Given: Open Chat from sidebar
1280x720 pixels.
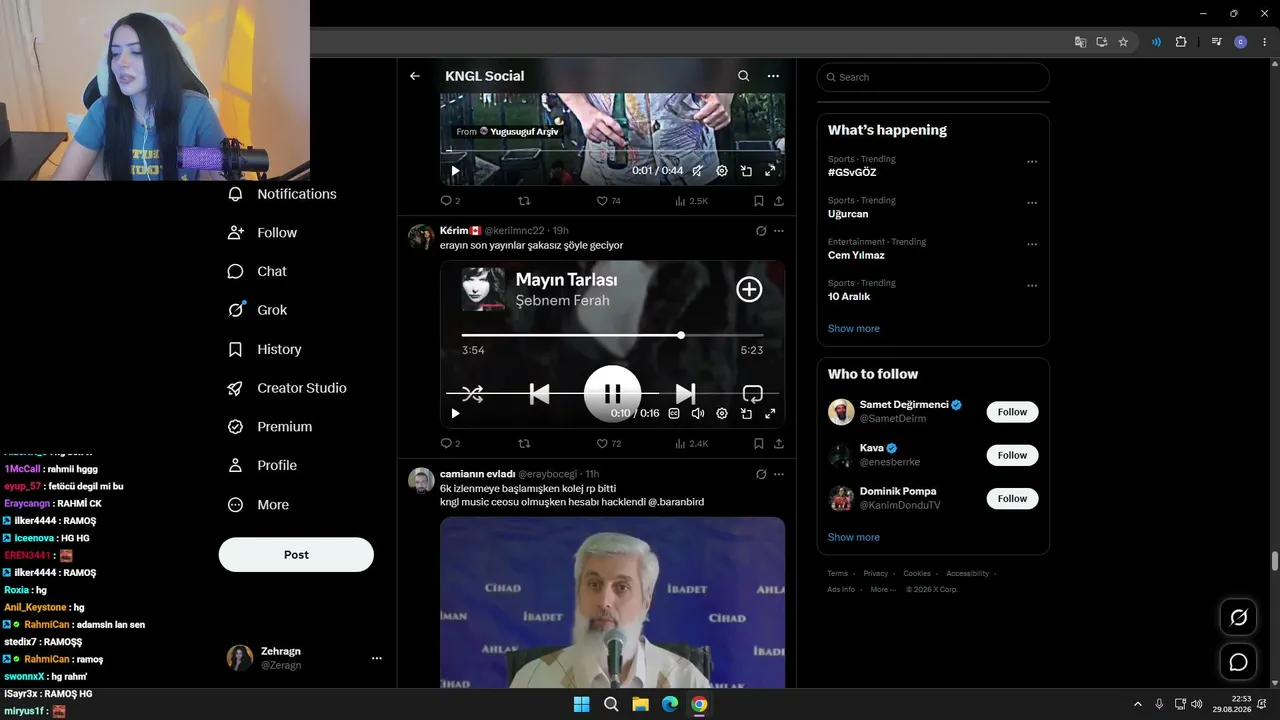Looking at the screenshot, I should coord(258,271).
